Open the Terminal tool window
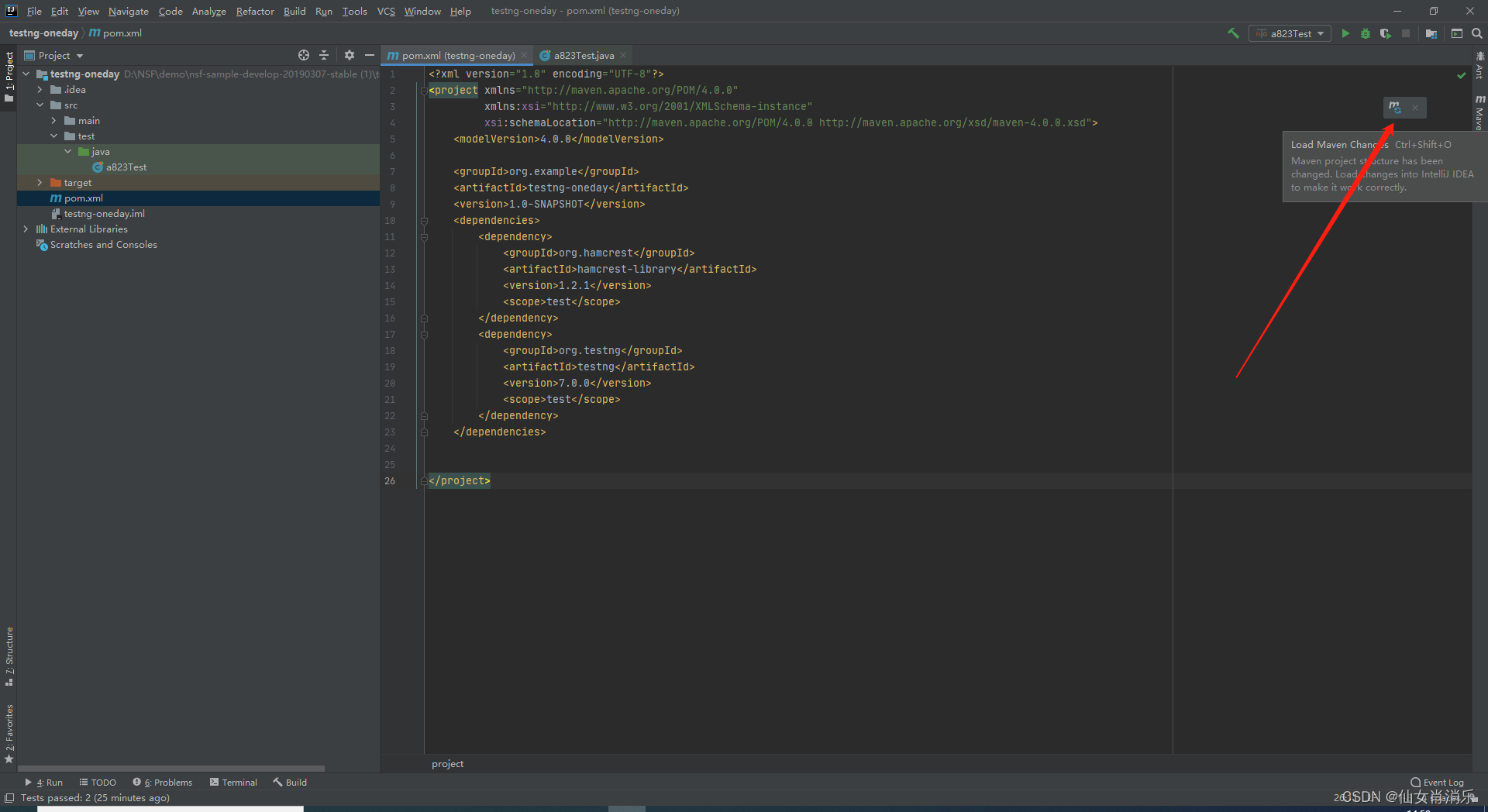The image size is (1488, 812). pos(233,783)
